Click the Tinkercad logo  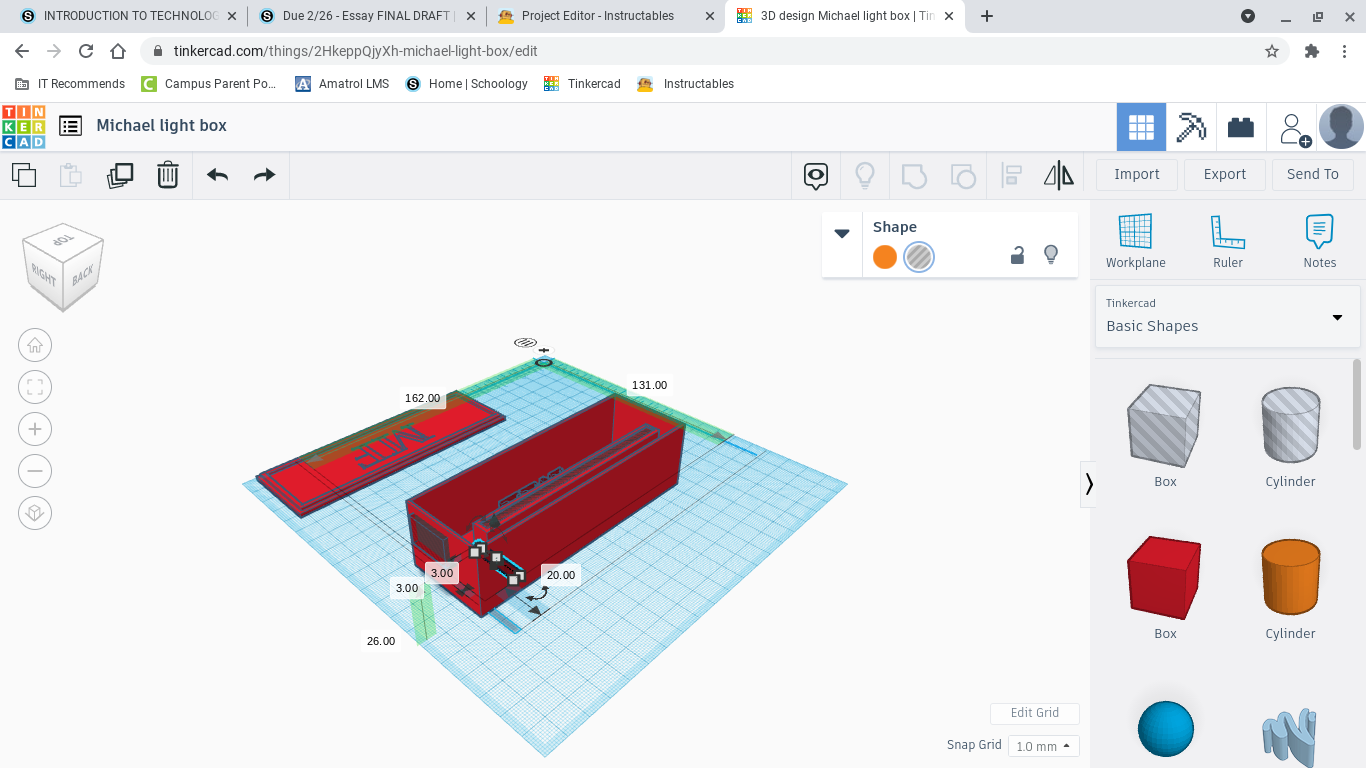[x=23, y=126]
